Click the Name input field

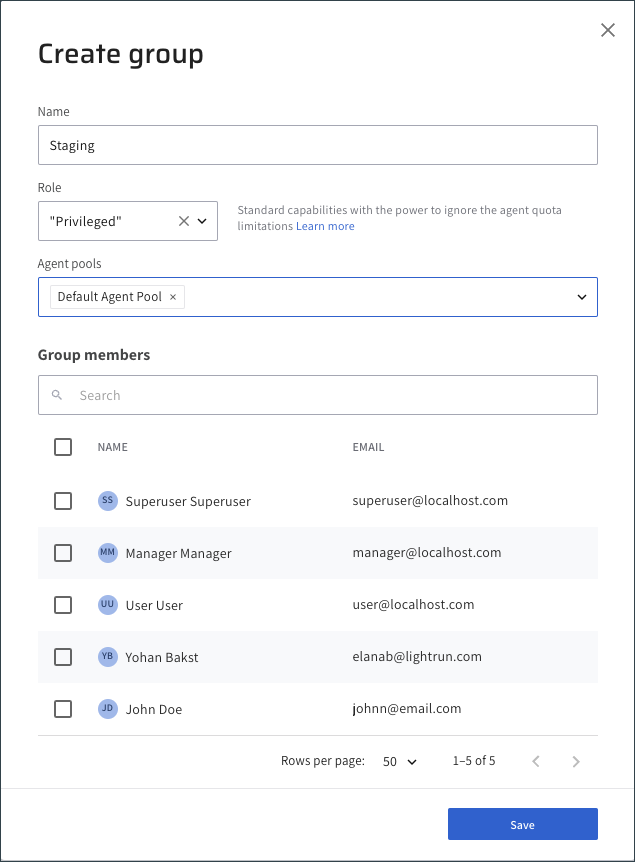317,145
